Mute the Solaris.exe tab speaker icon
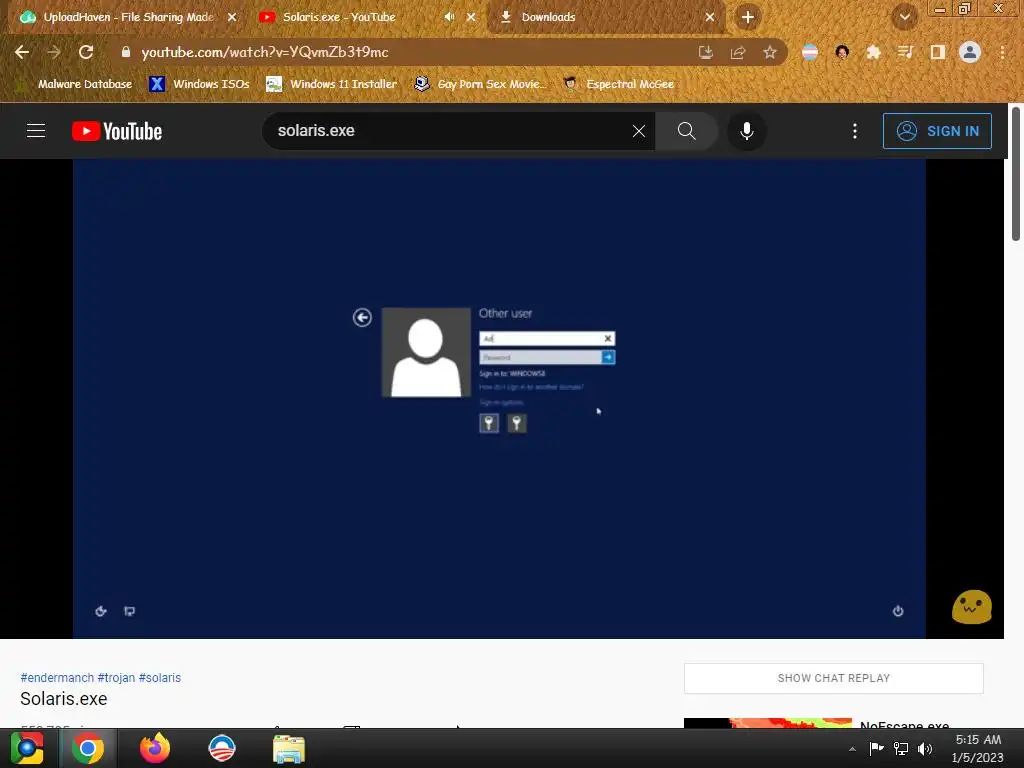The width and height of the screenshot is (1024, 768). 449,17
